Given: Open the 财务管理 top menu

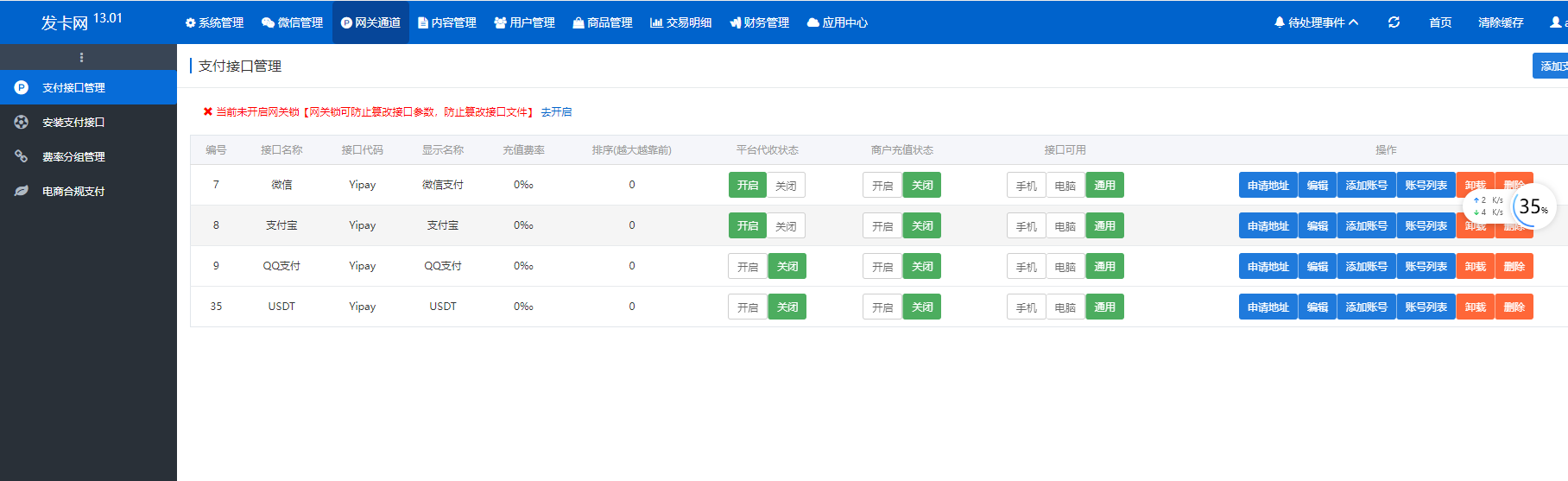Looking at the screenshot, I should coord(759,22).
